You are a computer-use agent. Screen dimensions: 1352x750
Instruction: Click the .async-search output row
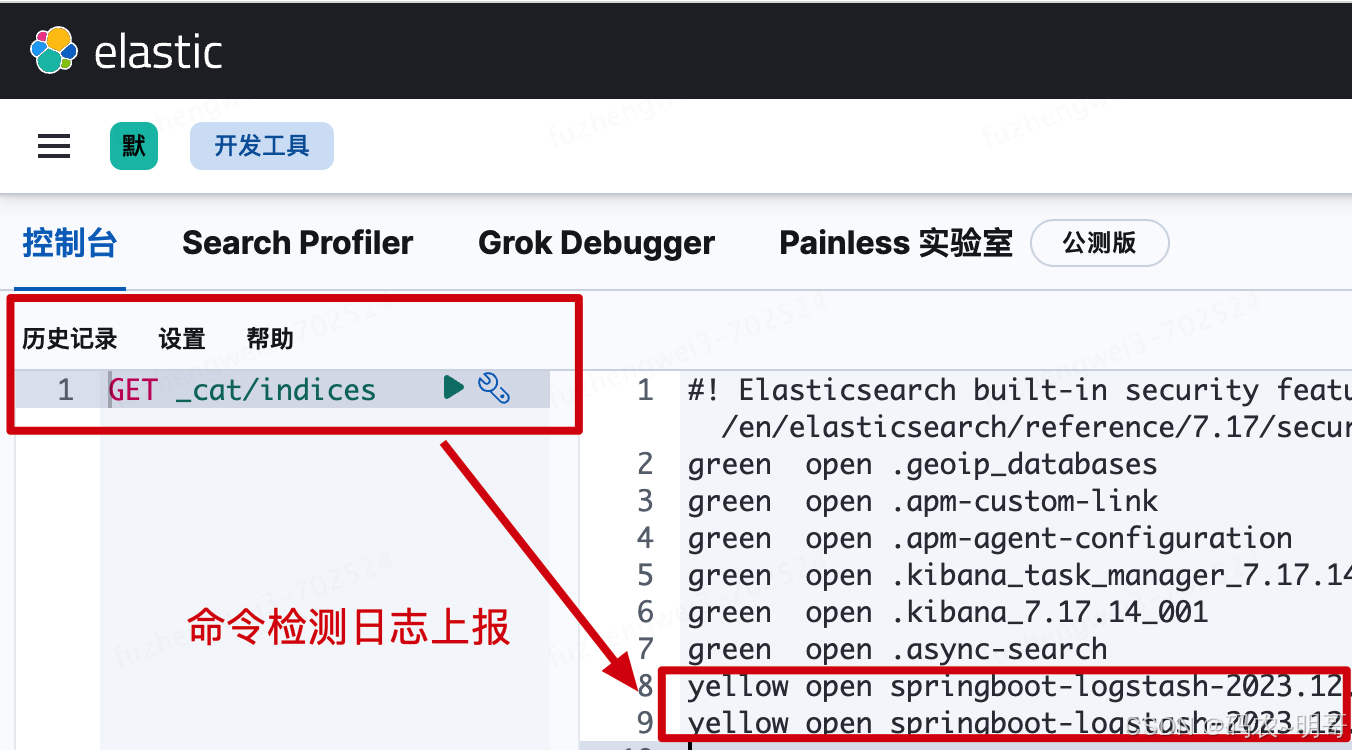pyautogui.click(x=897, y=649)
